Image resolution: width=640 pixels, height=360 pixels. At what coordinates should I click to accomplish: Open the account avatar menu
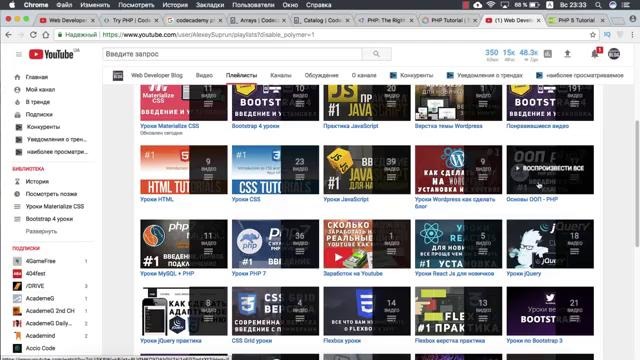click(614, 53)
